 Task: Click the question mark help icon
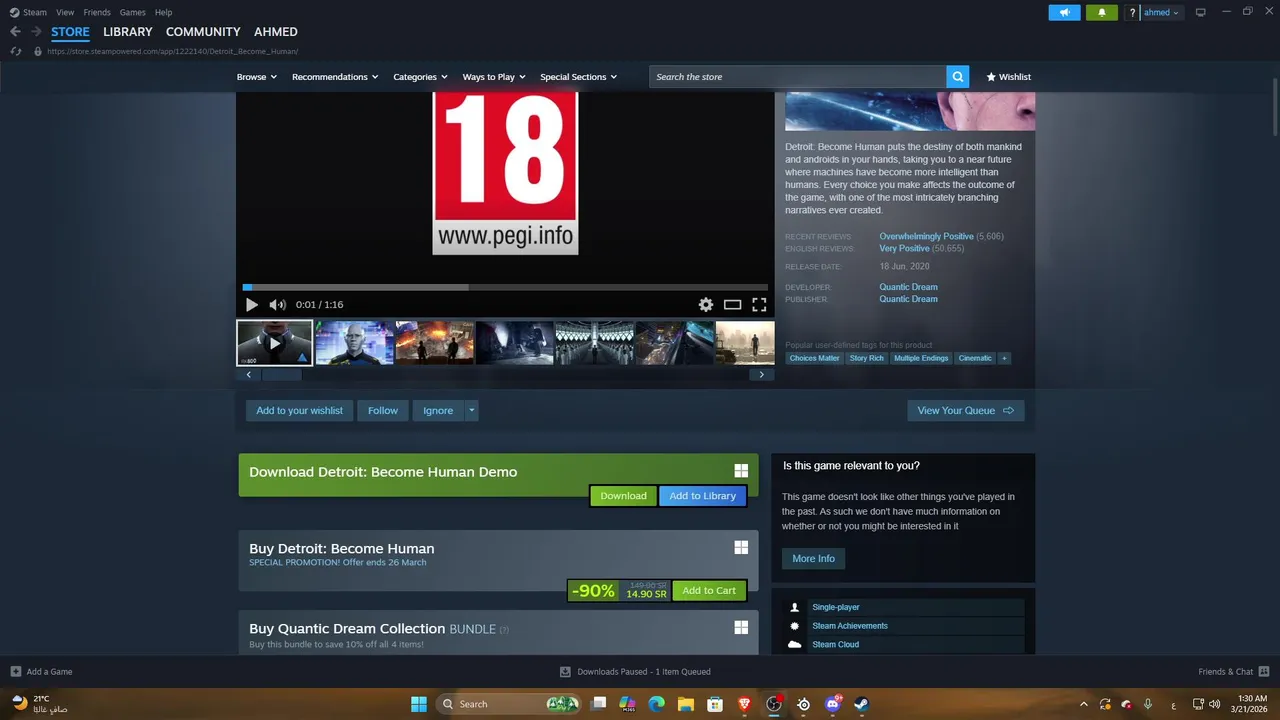1132,12
